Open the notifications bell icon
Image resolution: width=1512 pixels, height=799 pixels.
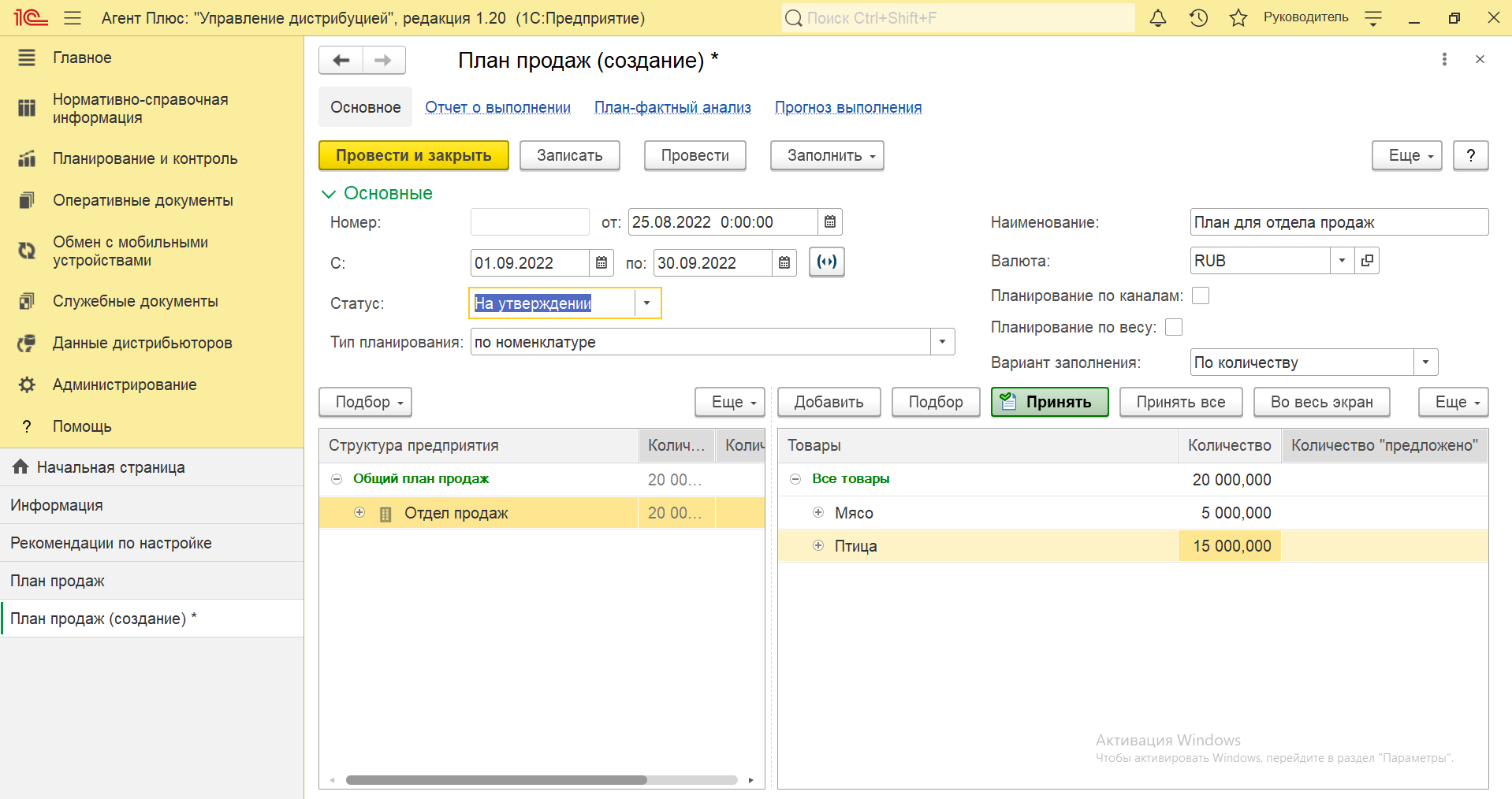point(1157,18)
